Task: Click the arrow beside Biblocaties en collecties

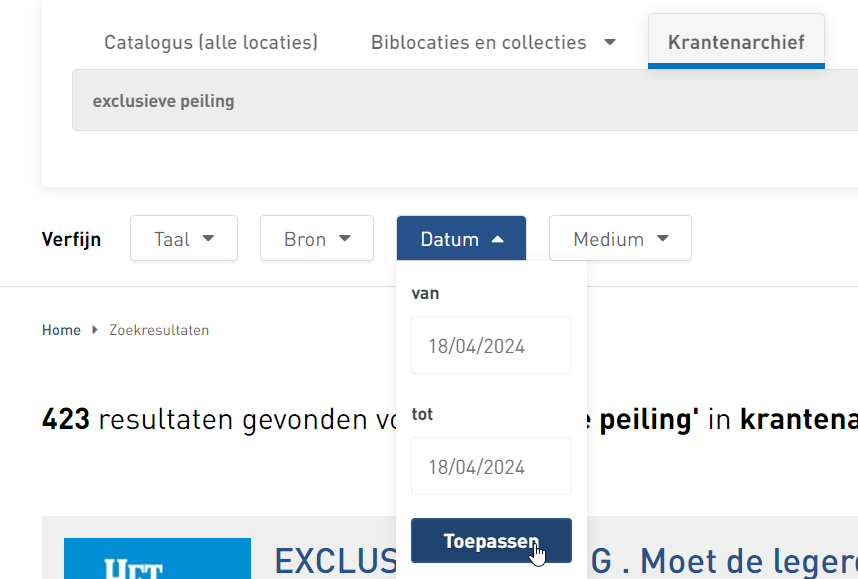Action: (x=610, y=42)
